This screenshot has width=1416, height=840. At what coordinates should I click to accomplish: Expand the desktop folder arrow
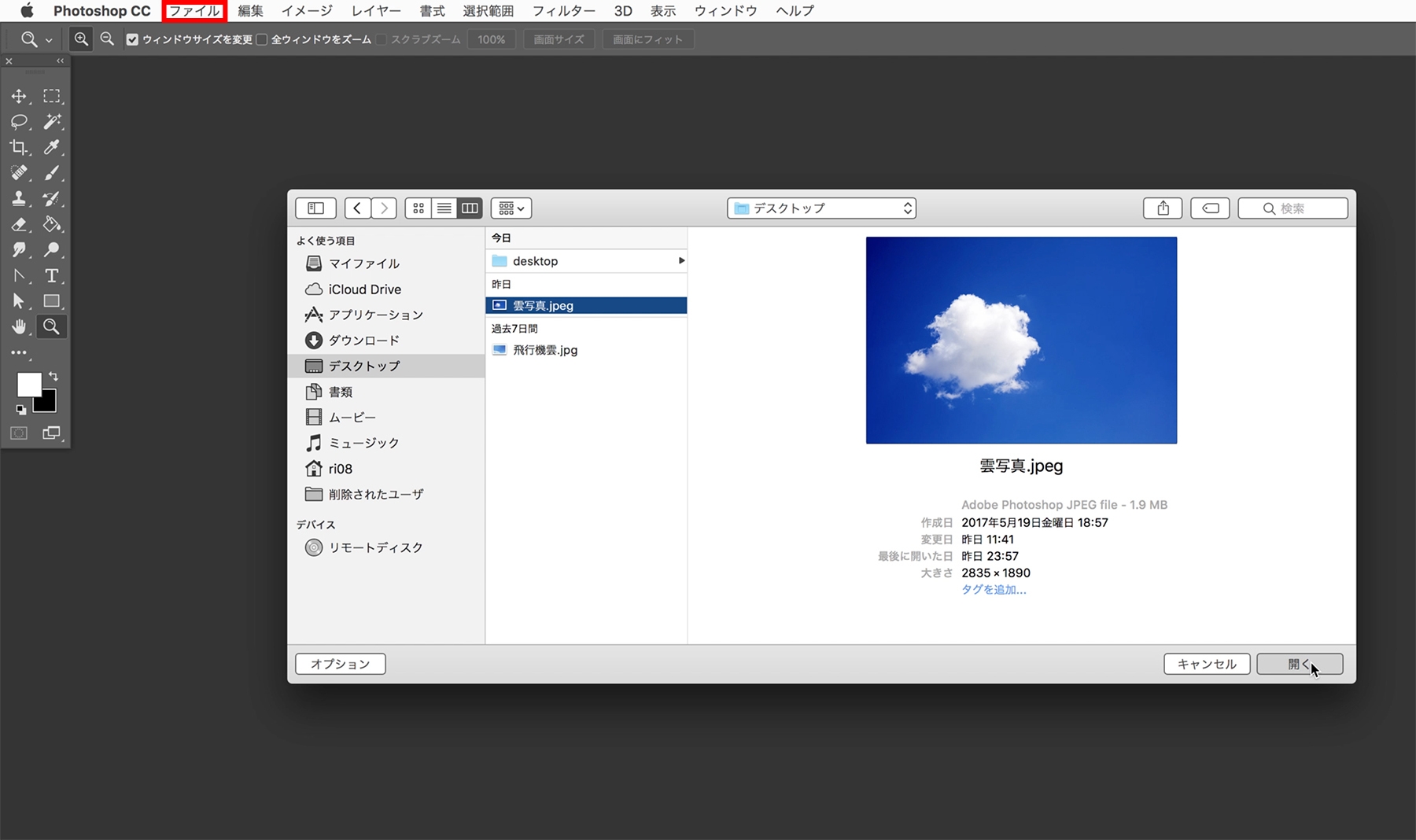tap(681, 261)
